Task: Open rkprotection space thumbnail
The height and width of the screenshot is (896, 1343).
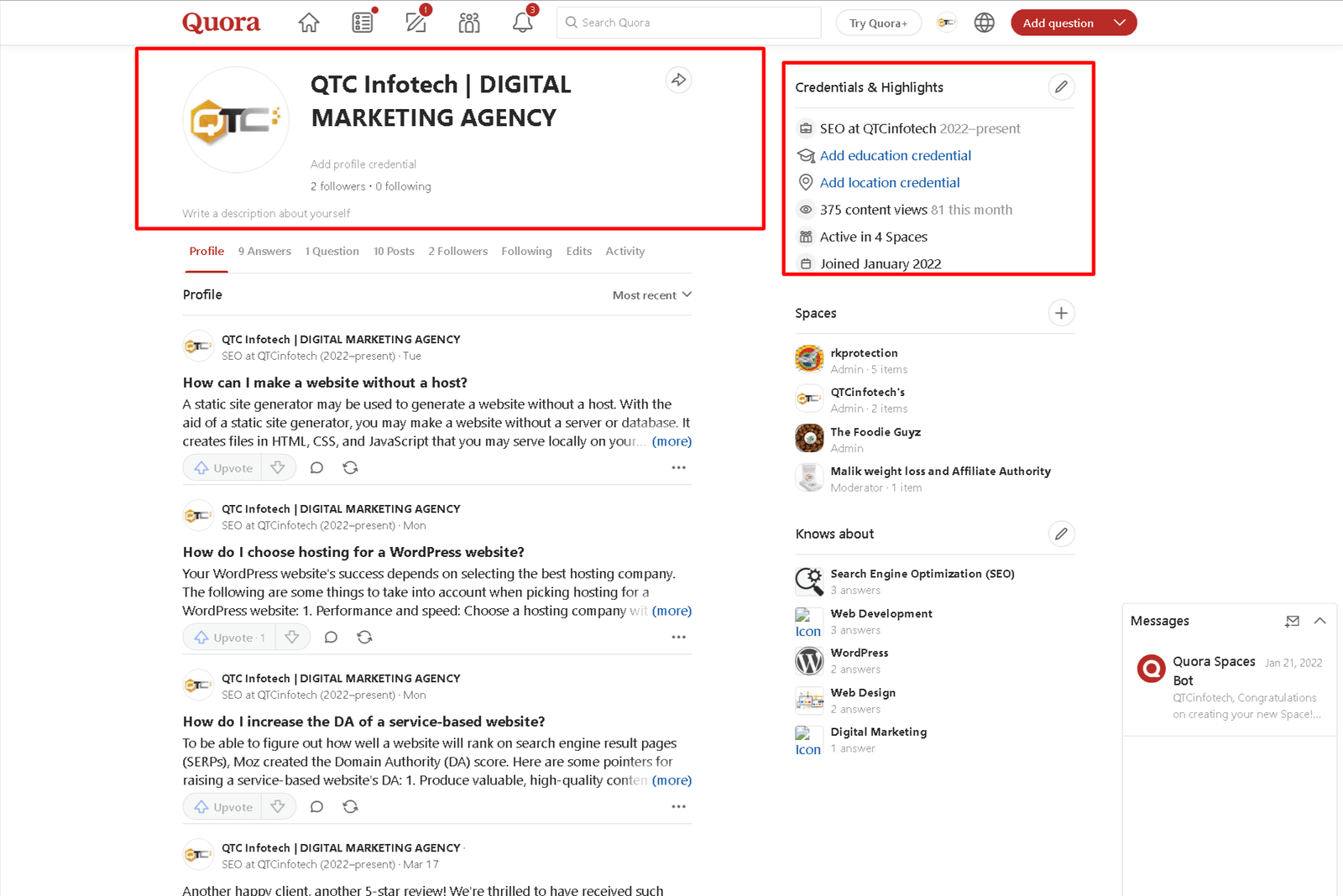Action: pyautogui.click(x=809, y=358)
